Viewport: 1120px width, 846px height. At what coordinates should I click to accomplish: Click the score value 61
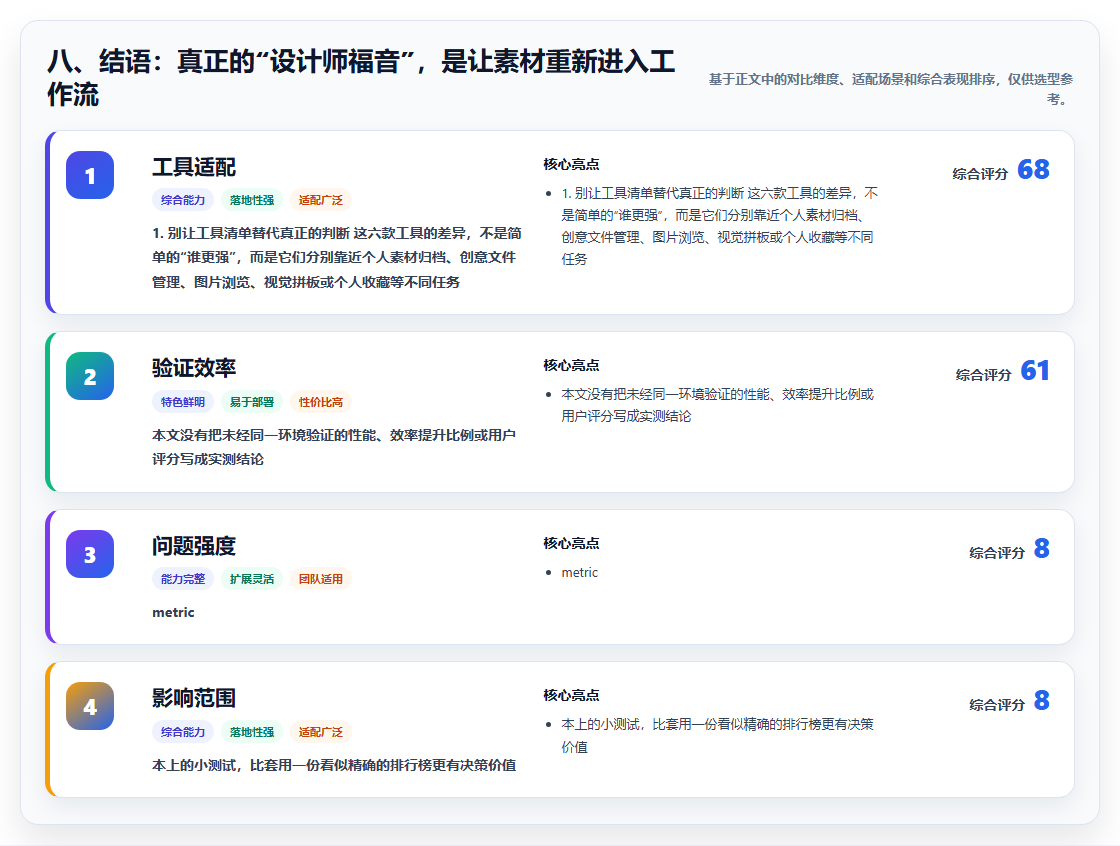pos(1035,370)
